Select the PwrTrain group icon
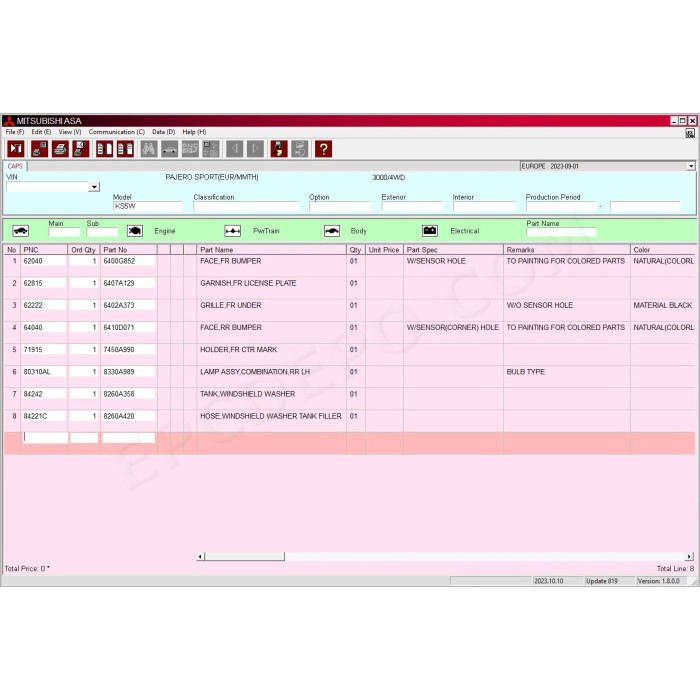 pos(233,231)
